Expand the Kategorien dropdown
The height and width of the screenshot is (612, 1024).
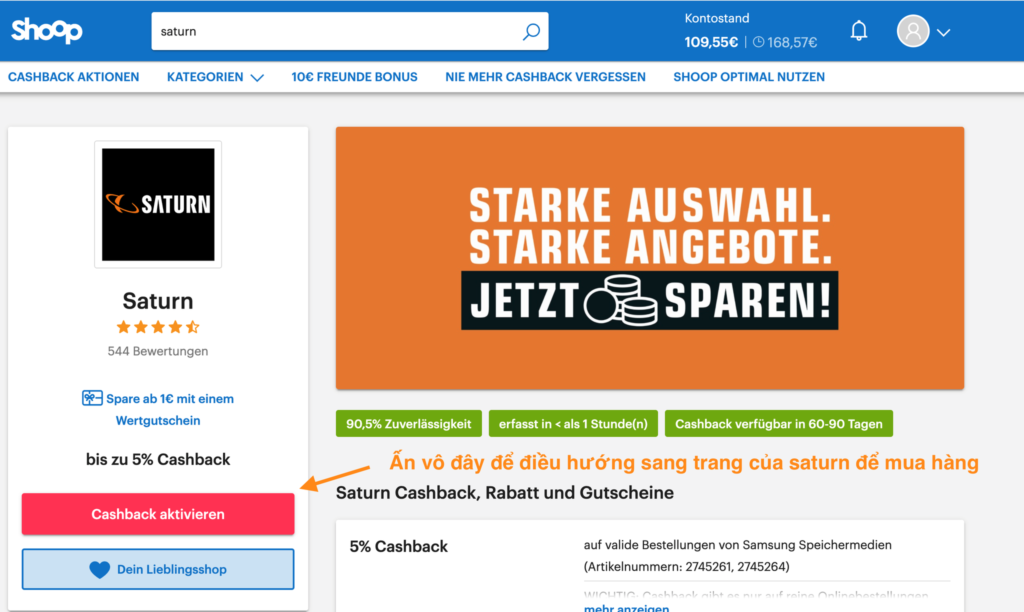click(215, 77)
